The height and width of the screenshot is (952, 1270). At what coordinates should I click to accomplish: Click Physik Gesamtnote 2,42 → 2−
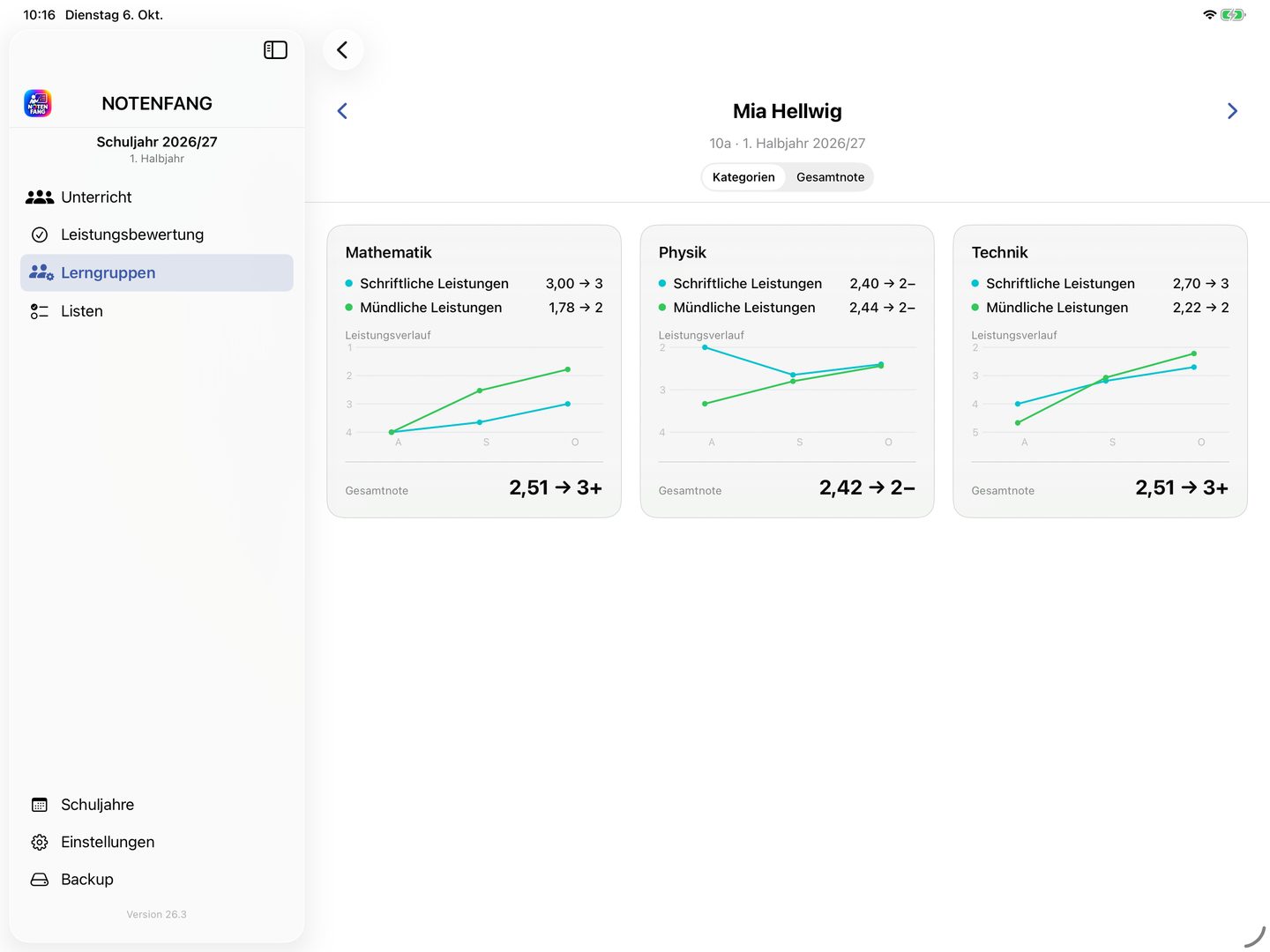[x=867, y=487]
